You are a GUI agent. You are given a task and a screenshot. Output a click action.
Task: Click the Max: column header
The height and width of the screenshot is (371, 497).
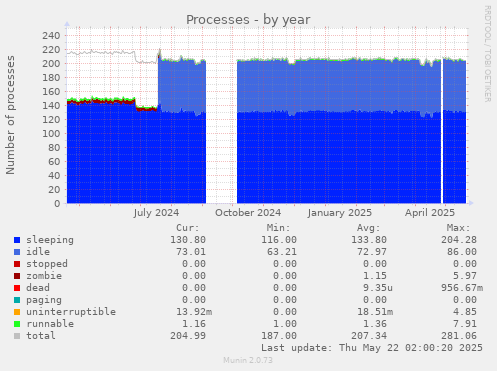tap(458, 228)
